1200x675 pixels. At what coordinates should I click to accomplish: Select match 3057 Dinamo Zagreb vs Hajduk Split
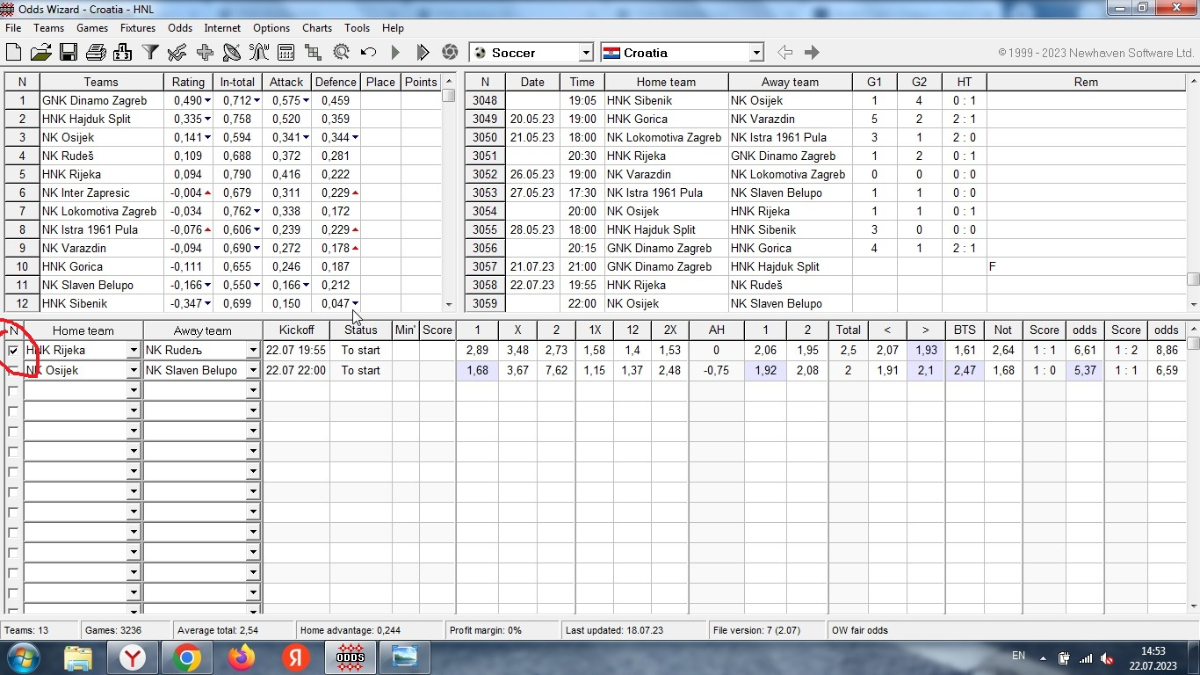click(826, 267)
